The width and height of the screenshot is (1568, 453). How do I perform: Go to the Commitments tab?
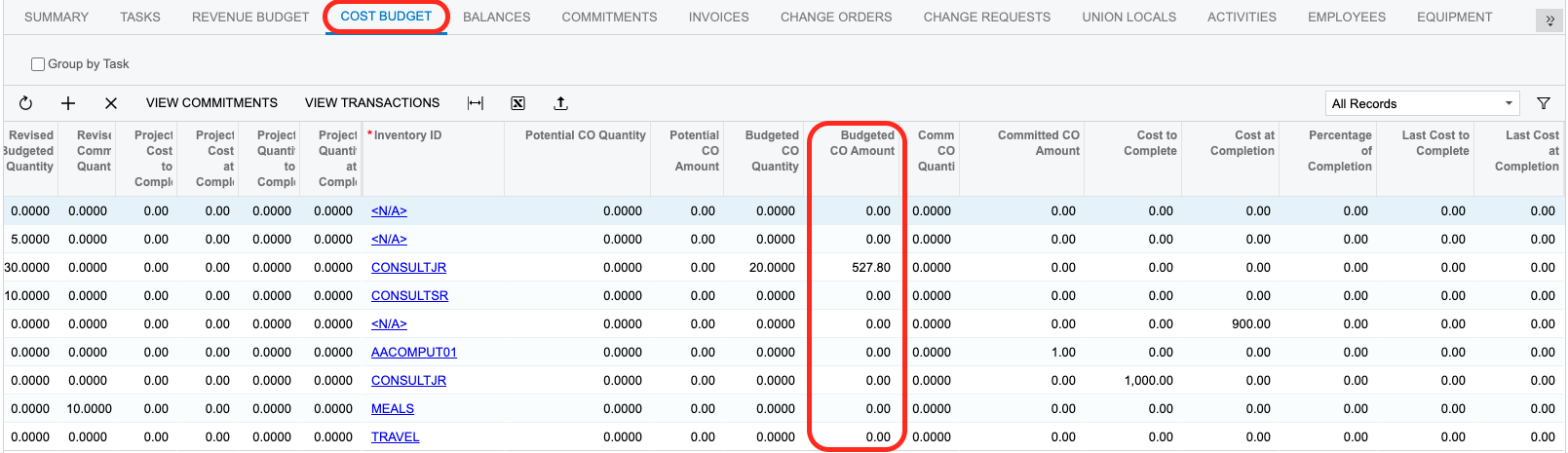[x=609, y=17]
